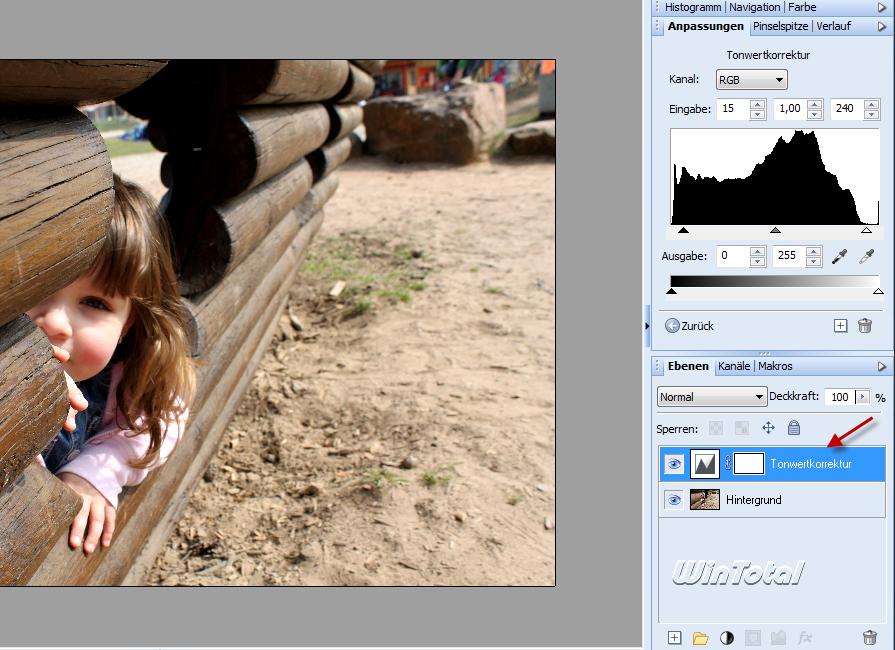Add new adjustment layer (half circle icon)
The width and height of the screenshot is (895, 650).
[727, 637]
